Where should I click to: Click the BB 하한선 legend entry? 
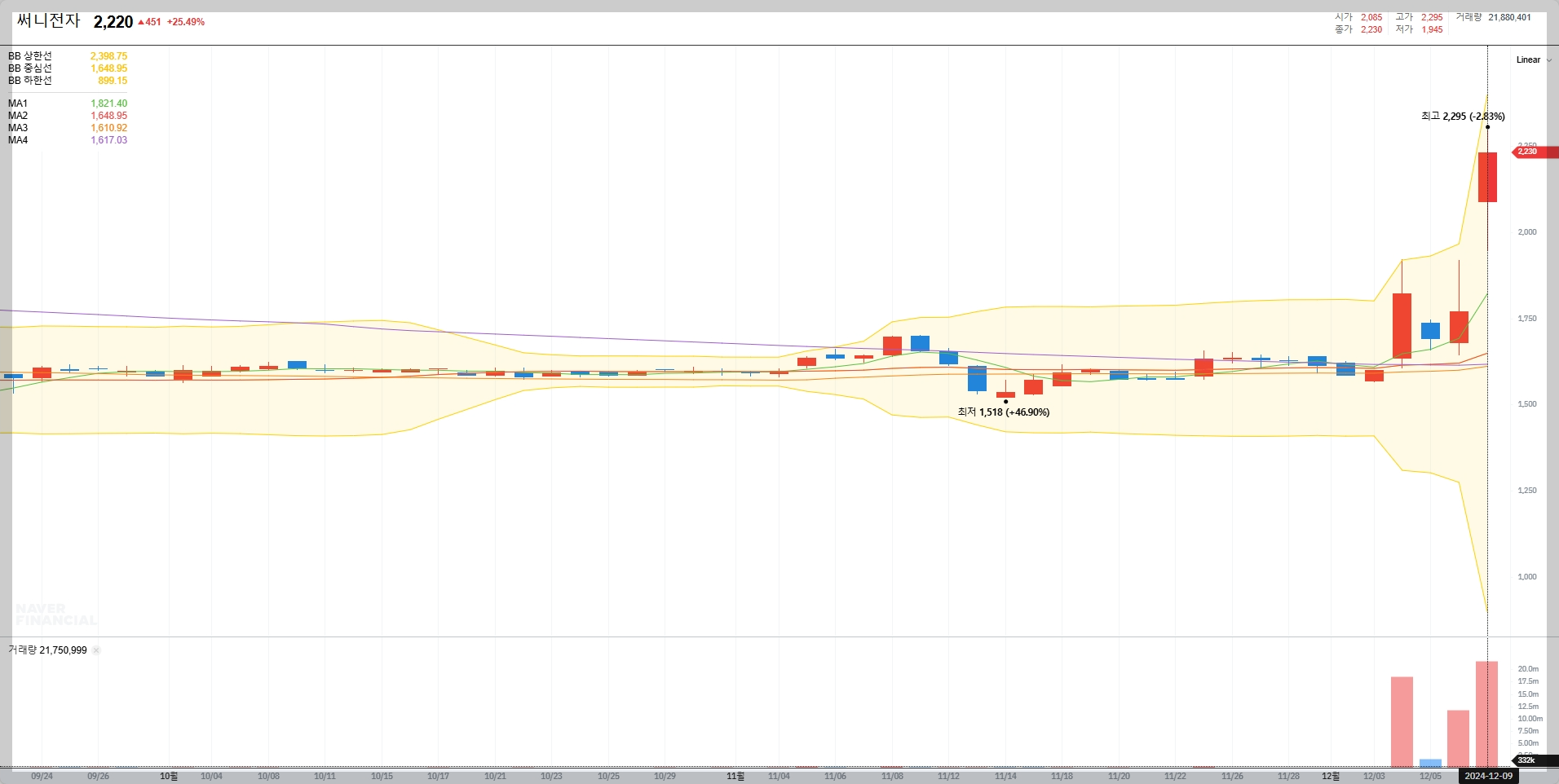(x=68, y=81)
